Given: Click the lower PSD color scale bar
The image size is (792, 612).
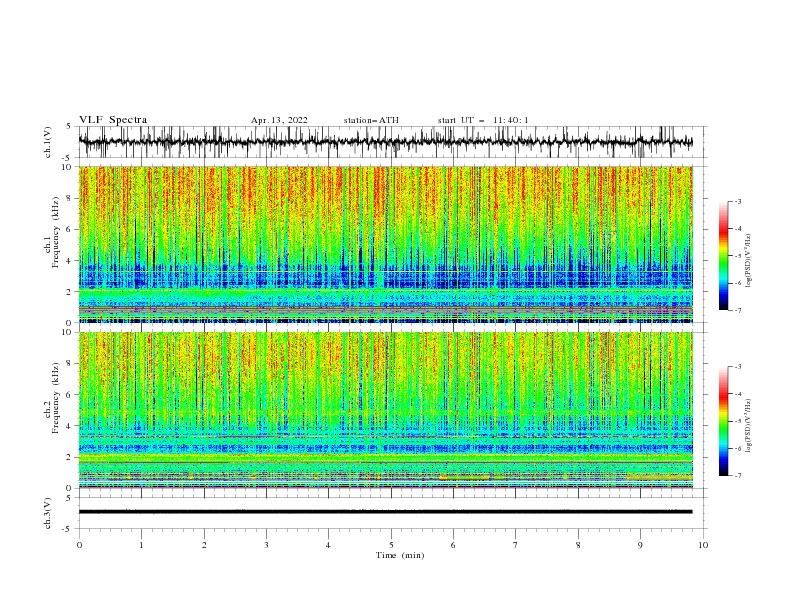Looking at the screenshot, I should click(724, 421).
